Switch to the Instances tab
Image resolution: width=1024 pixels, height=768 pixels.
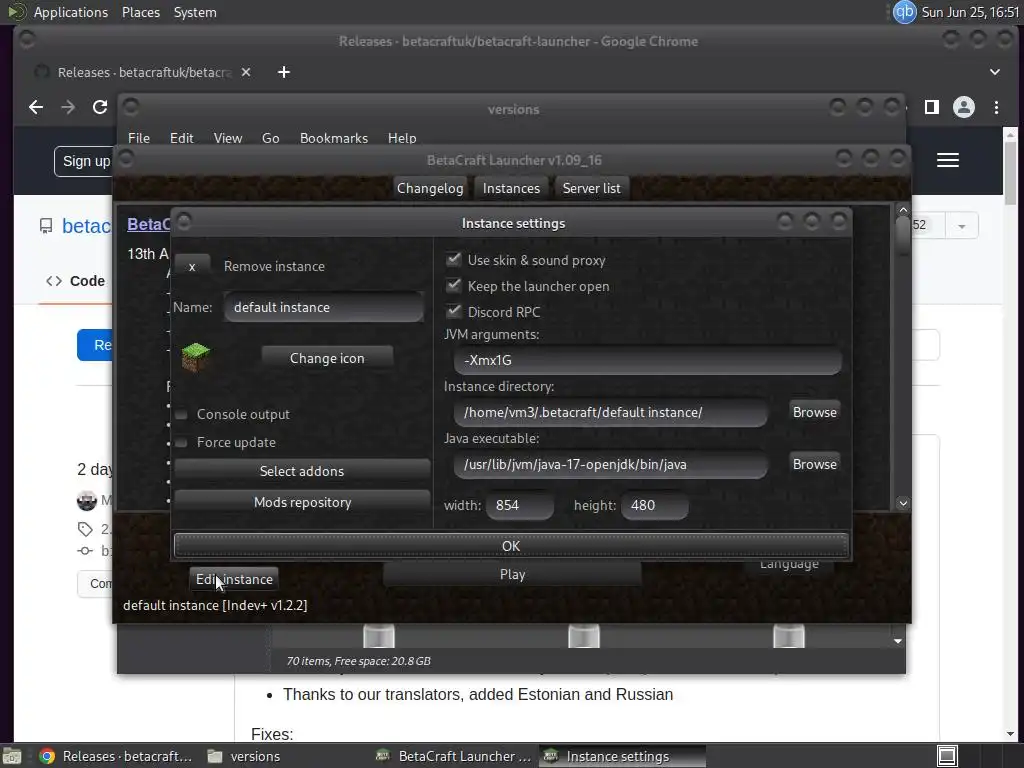[511, 188]
